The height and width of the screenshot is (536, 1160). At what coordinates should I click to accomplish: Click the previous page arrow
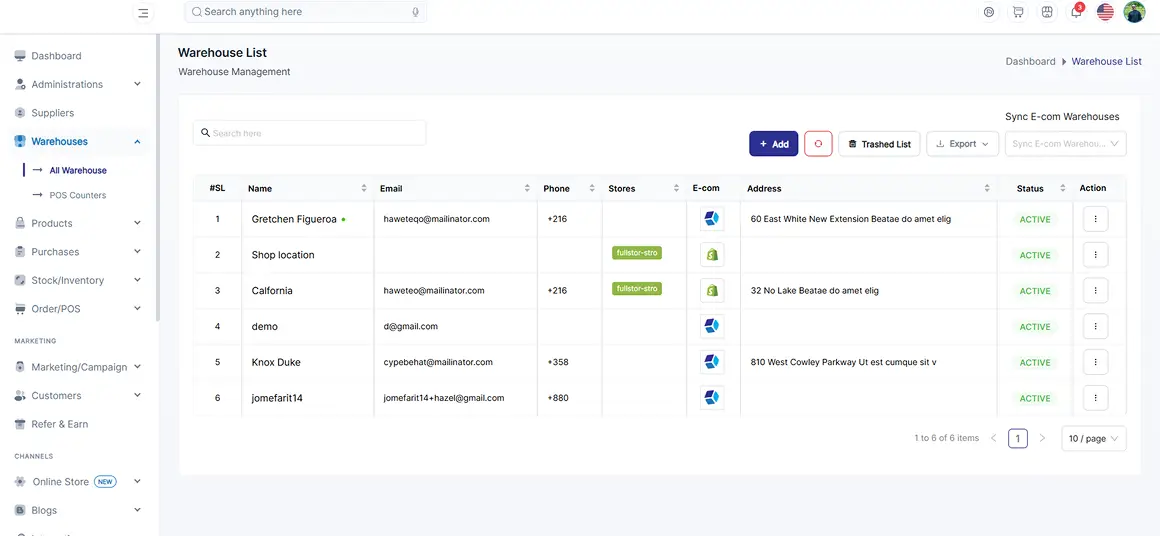[994, 438]
